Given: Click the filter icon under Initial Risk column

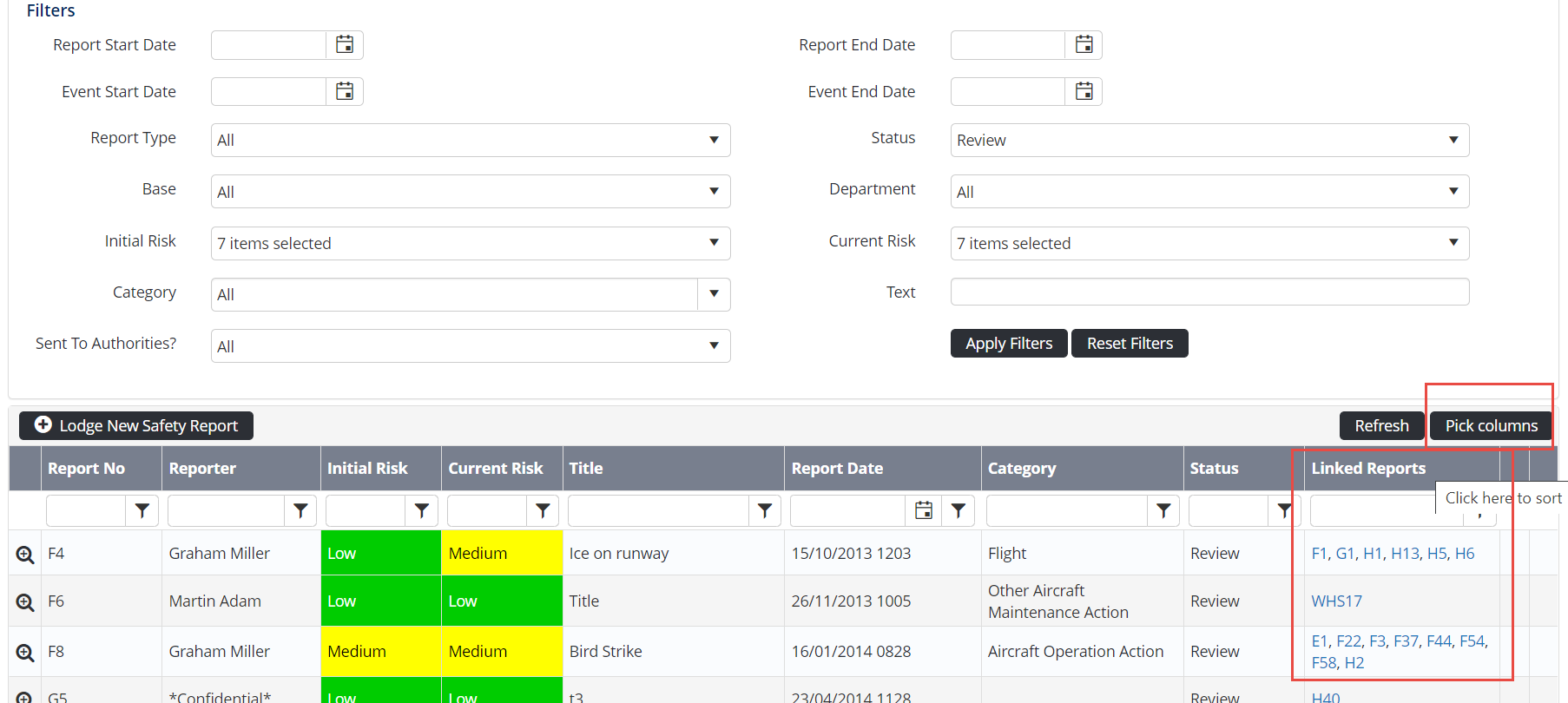Looking at the screenshot, I should [421, 511].
